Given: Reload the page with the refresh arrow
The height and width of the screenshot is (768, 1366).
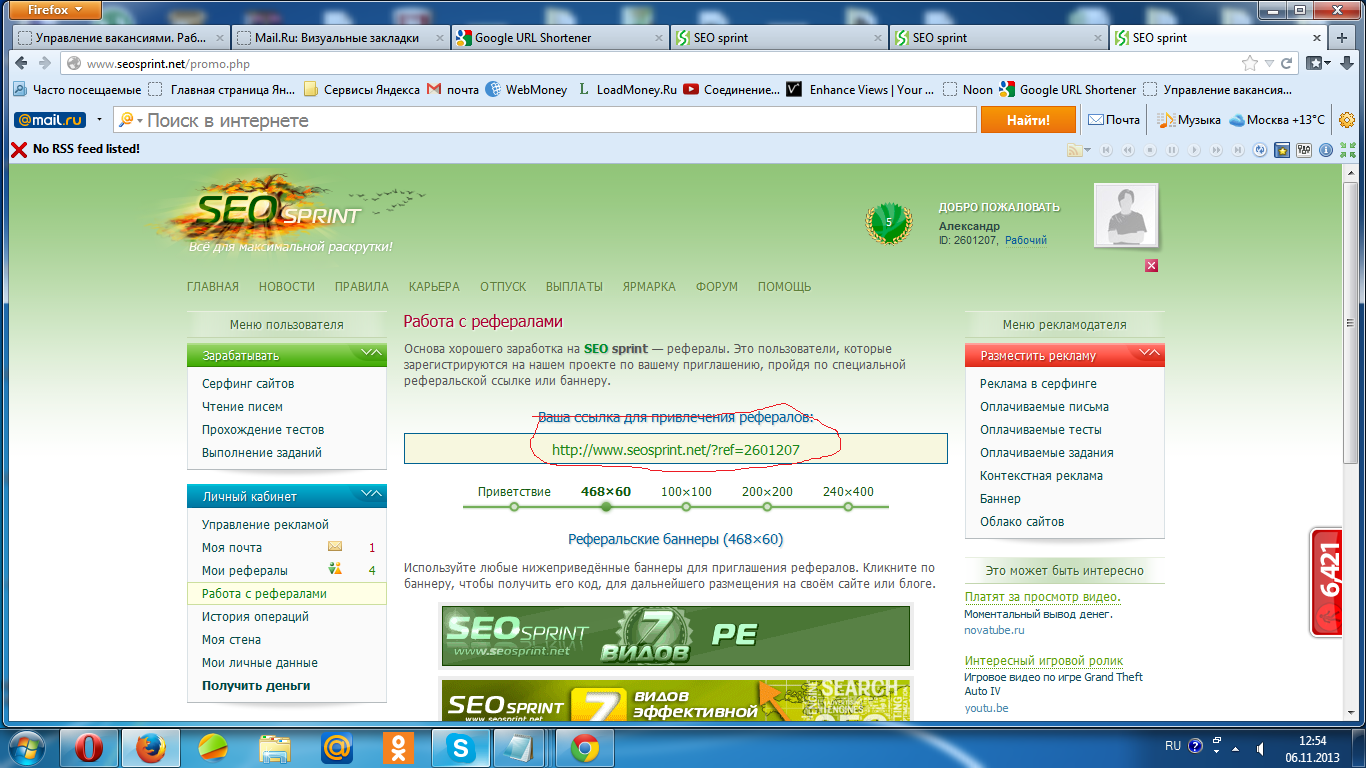Looking at the screenshot, I should pos(1286,63).
